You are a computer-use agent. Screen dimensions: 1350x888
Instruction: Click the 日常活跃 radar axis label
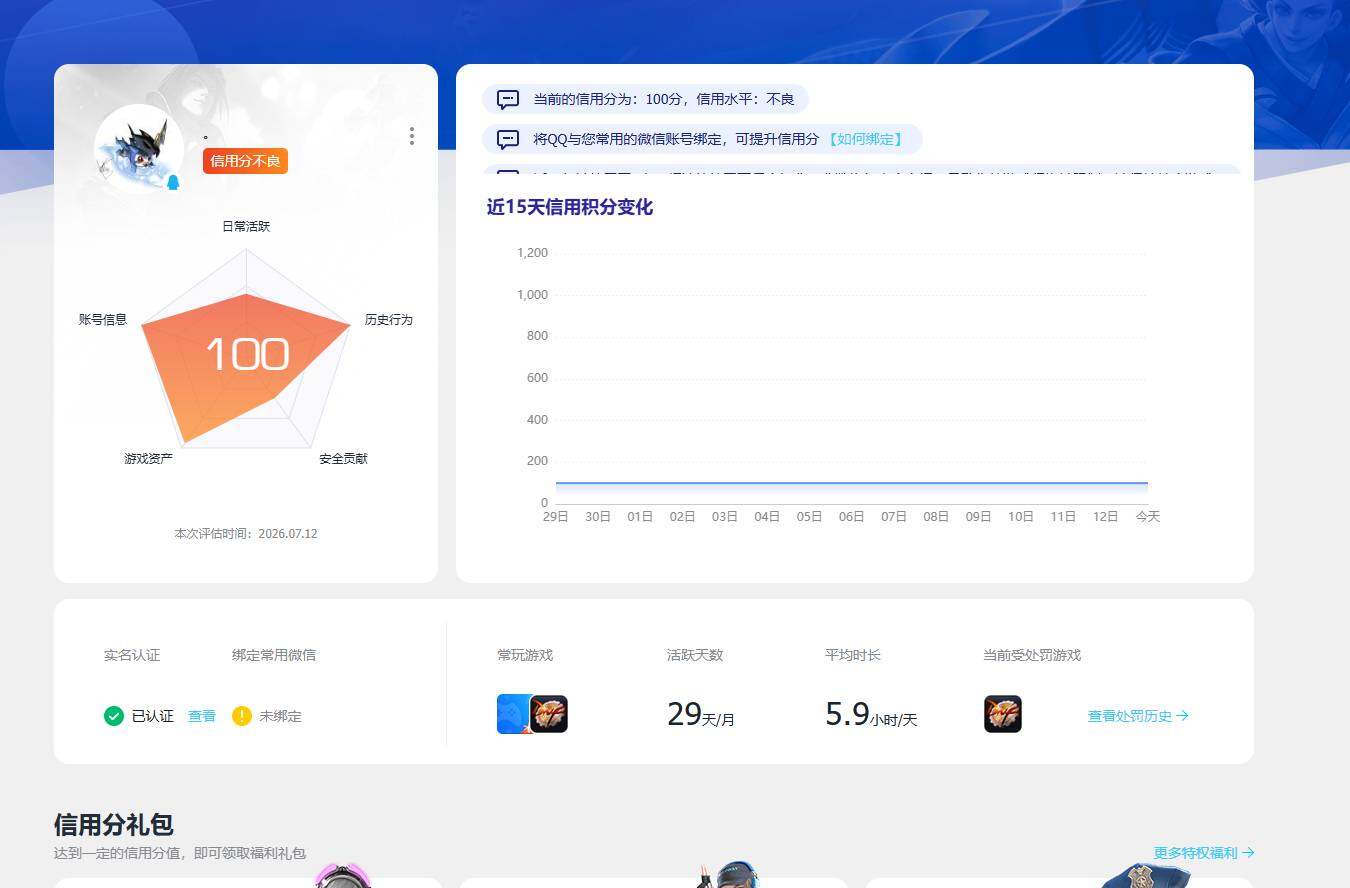pos(246,227)
